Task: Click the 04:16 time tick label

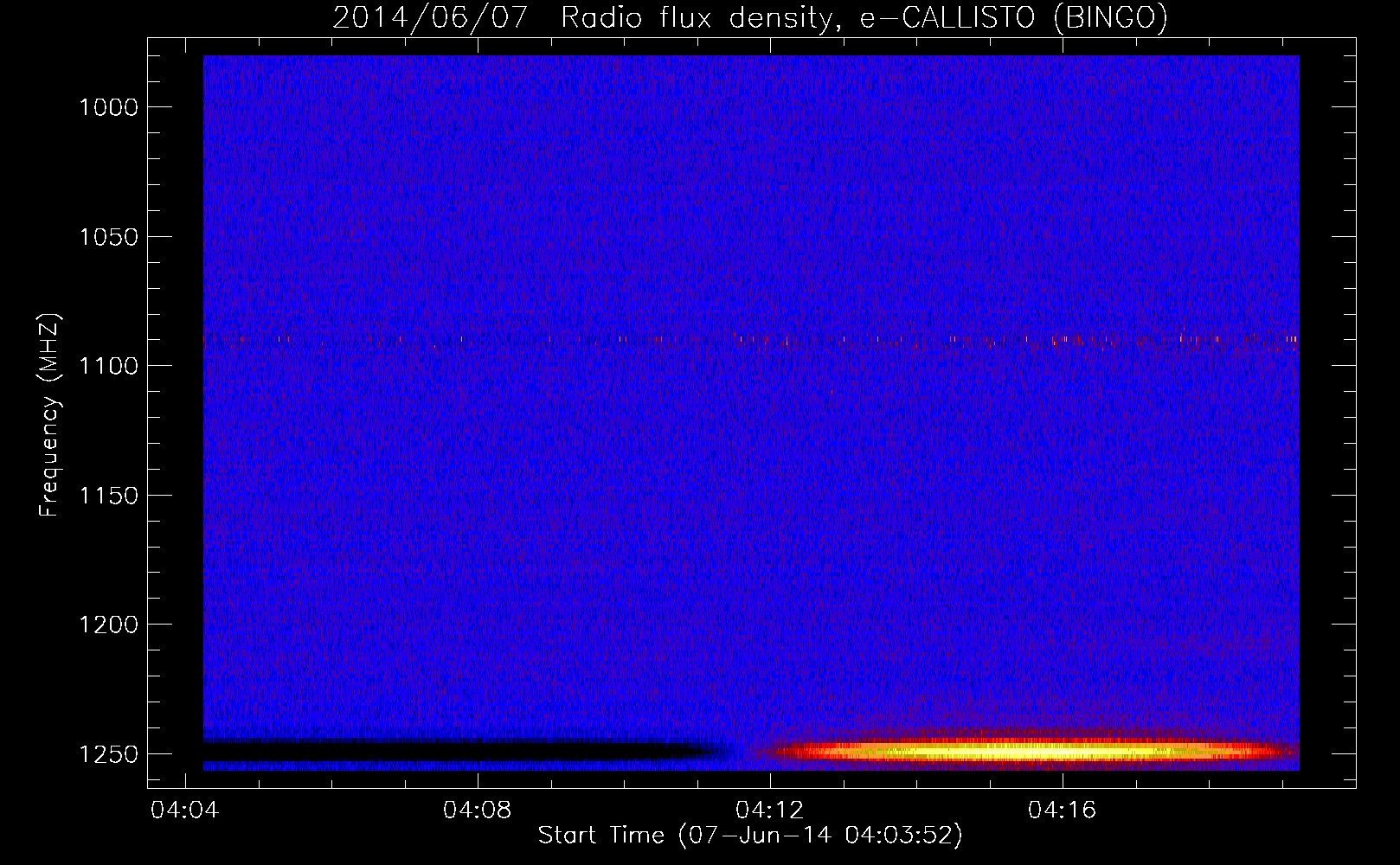Action: (x=1062, y=810)
